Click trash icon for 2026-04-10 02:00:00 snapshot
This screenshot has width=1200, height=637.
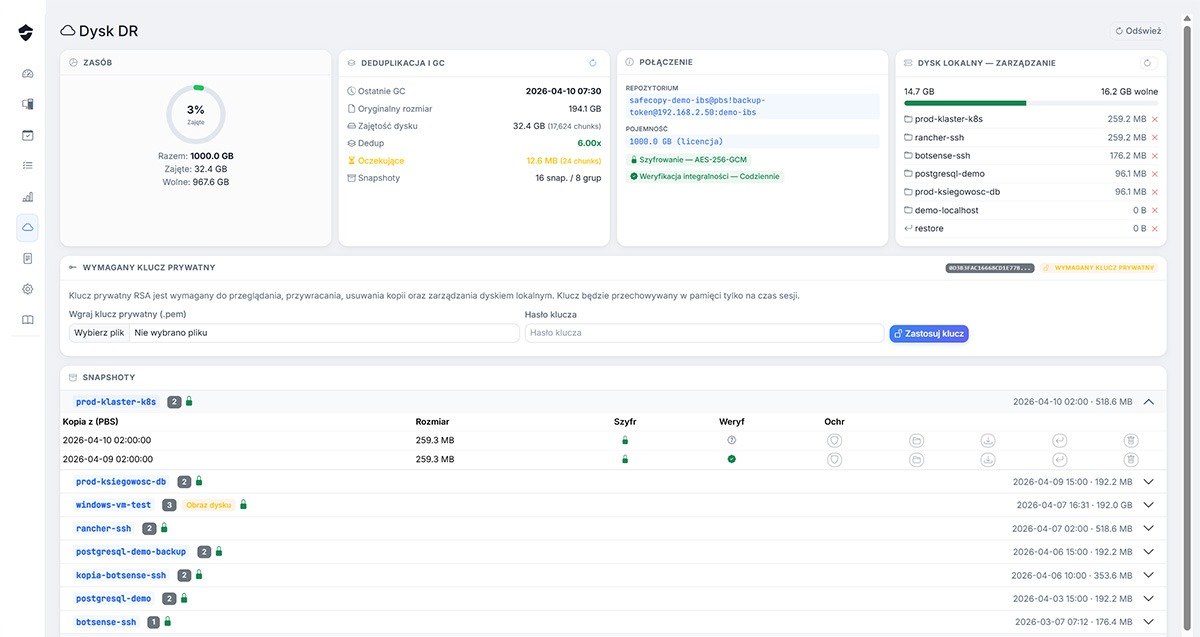(1130, 440)
